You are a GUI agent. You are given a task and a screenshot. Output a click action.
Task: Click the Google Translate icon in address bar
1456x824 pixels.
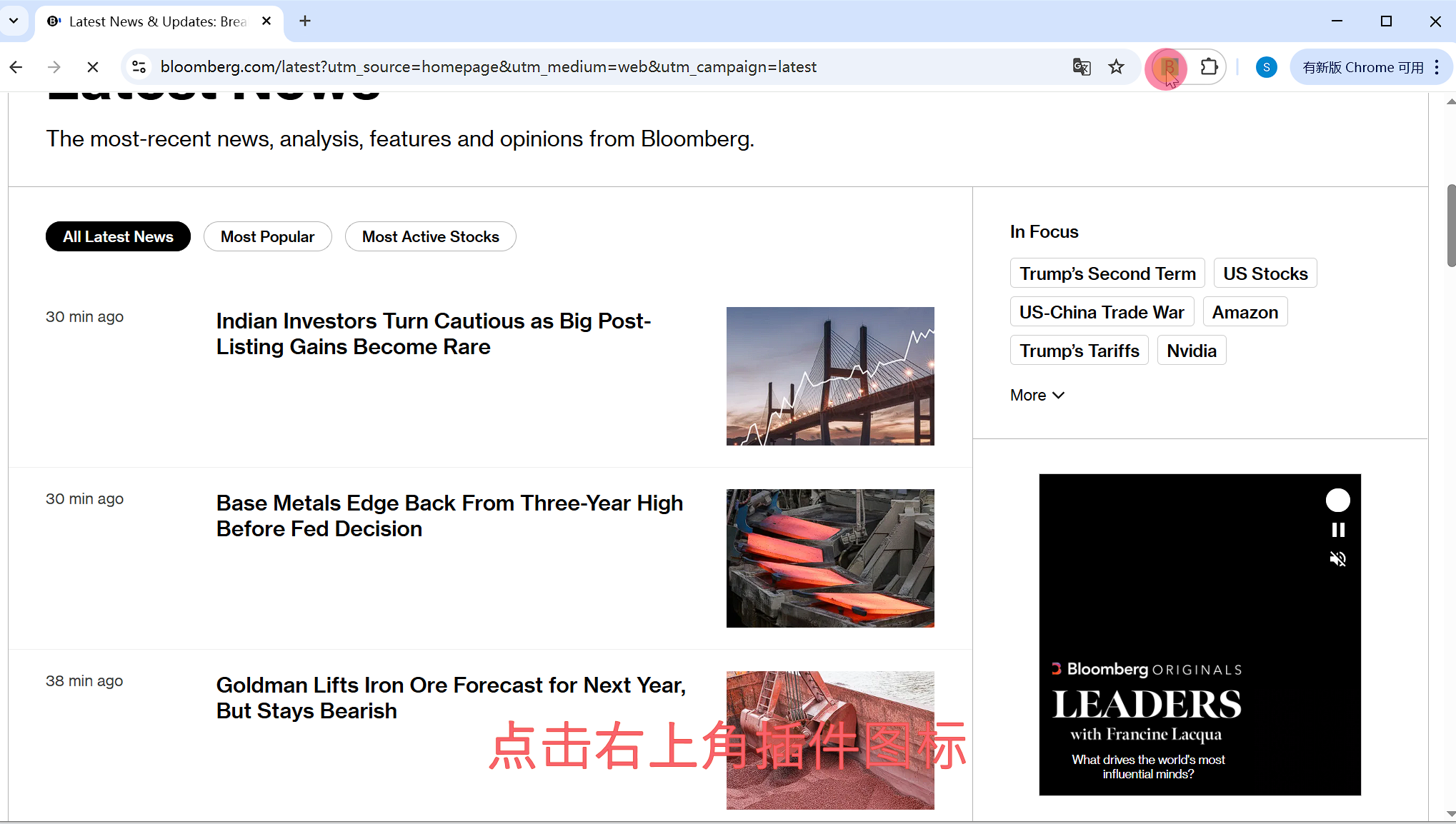click(x=1082, y=67)
